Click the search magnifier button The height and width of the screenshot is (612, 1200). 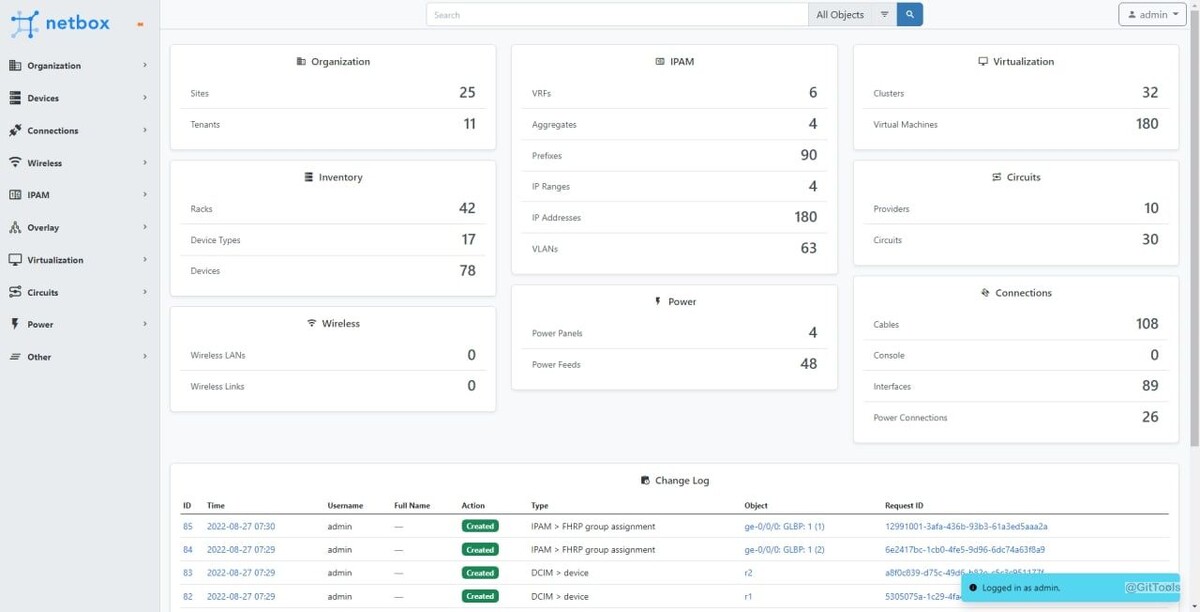(908, 14)
